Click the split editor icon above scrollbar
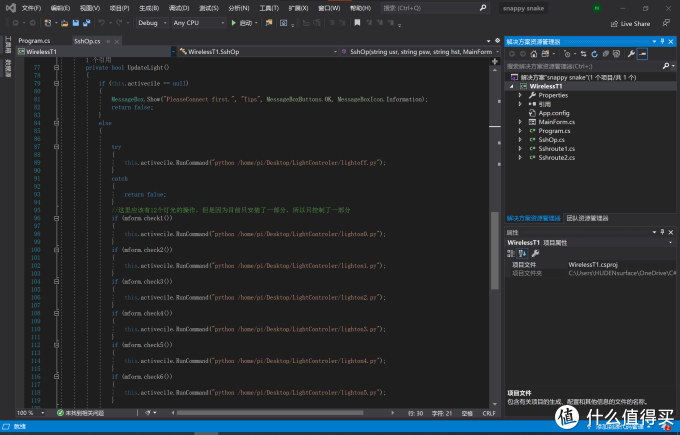The width and height of the screenshot is (680, 435). 494,62
